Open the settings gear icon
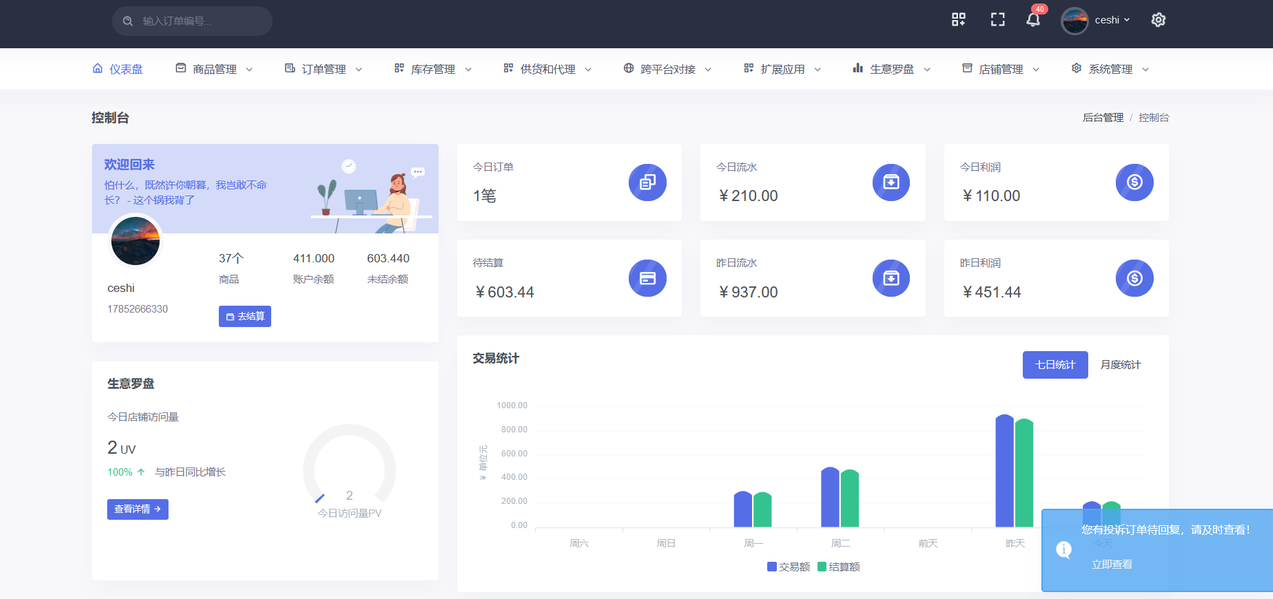This screenshot has height=599, width=1273. [x=1158, y=20]
